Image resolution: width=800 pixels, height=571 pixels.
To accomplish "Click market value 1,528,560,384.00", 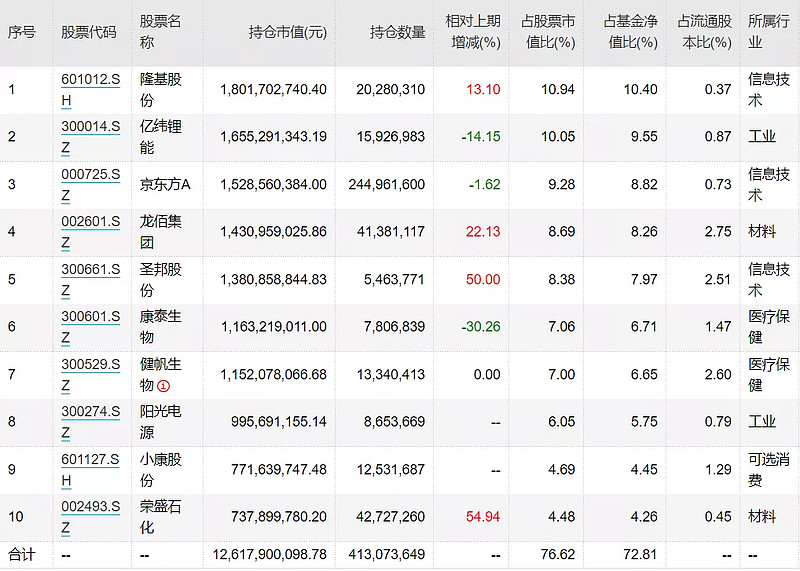I will click(x=273, y=185).
